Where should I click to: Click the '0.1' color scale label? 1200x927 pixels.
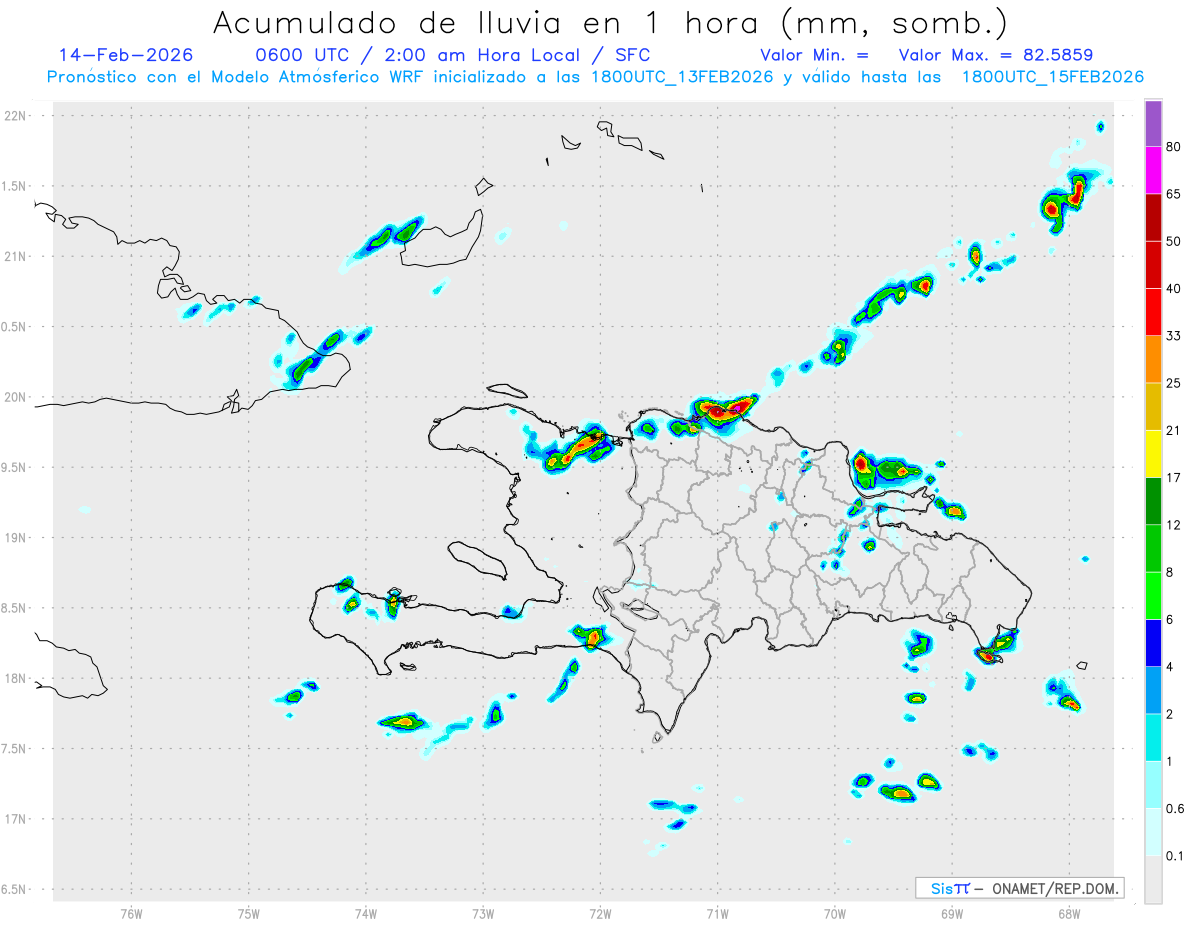1175,856
